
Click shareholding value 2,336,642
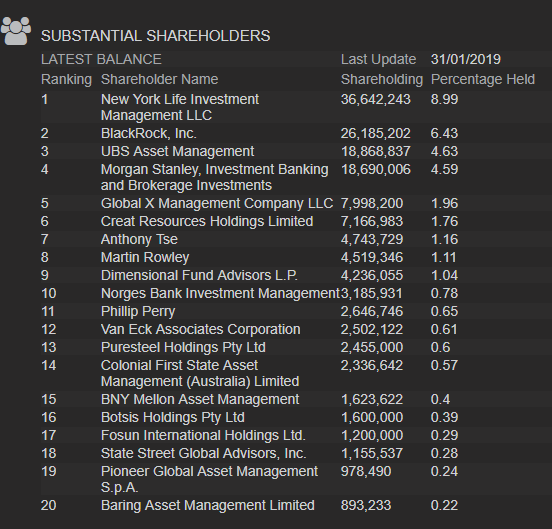tap(372, 366)
